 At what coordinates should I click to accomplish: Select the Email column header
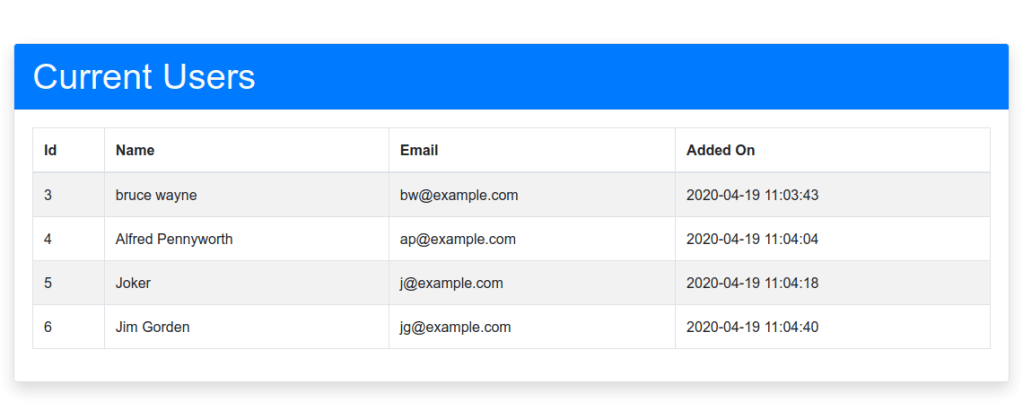tap(419, 150)
